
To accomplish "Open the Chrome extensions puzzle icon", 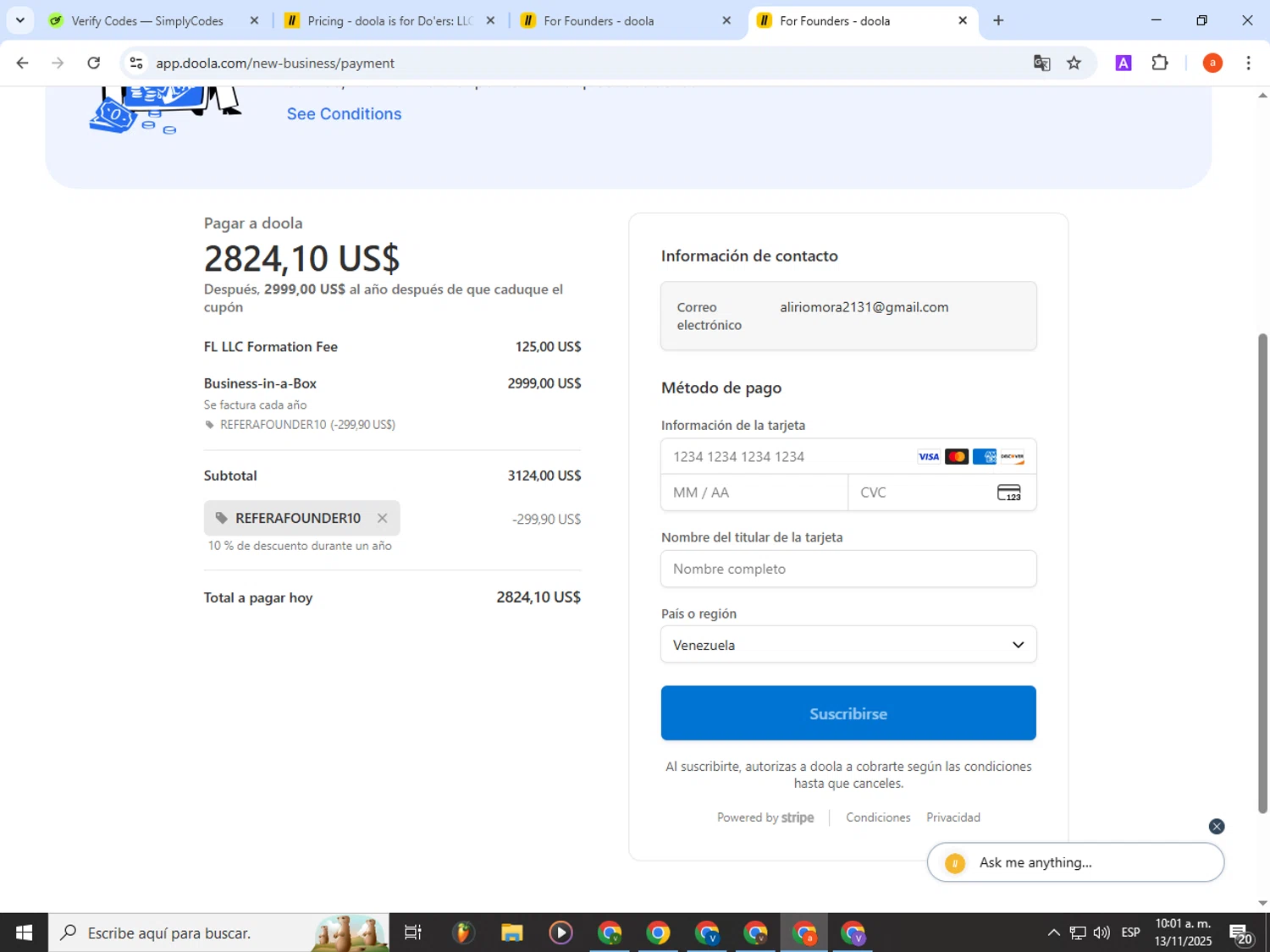I will [1160, 63].
